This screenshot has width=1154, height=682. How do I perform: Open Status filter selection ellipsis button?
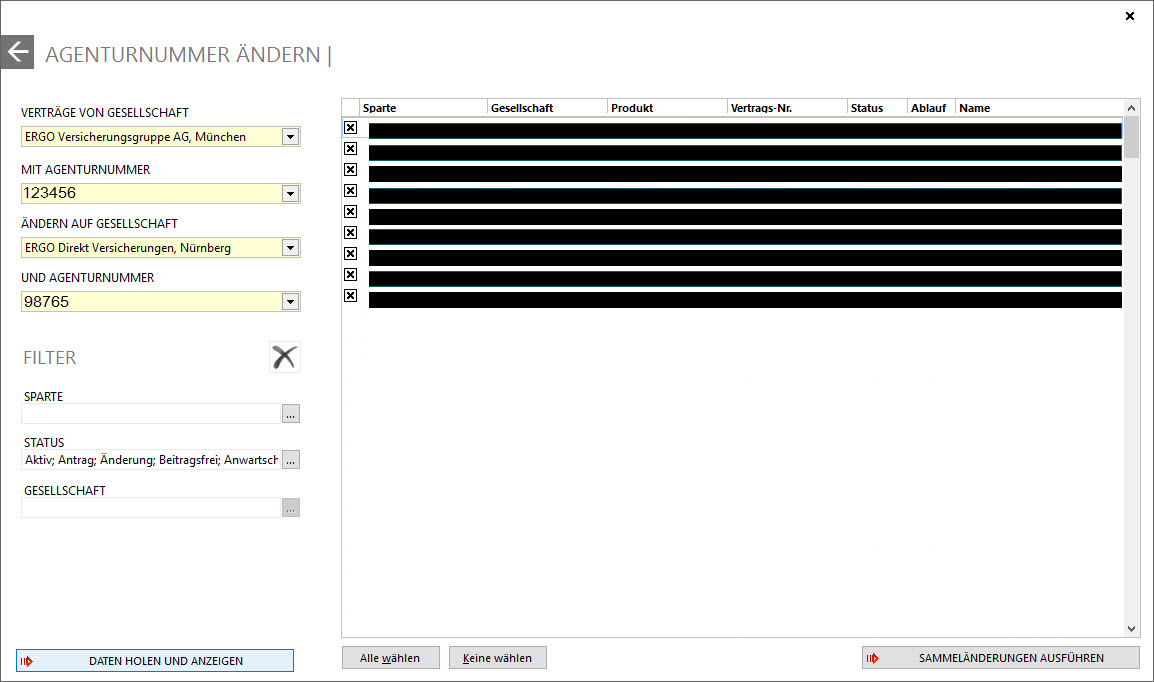(290, 460)
